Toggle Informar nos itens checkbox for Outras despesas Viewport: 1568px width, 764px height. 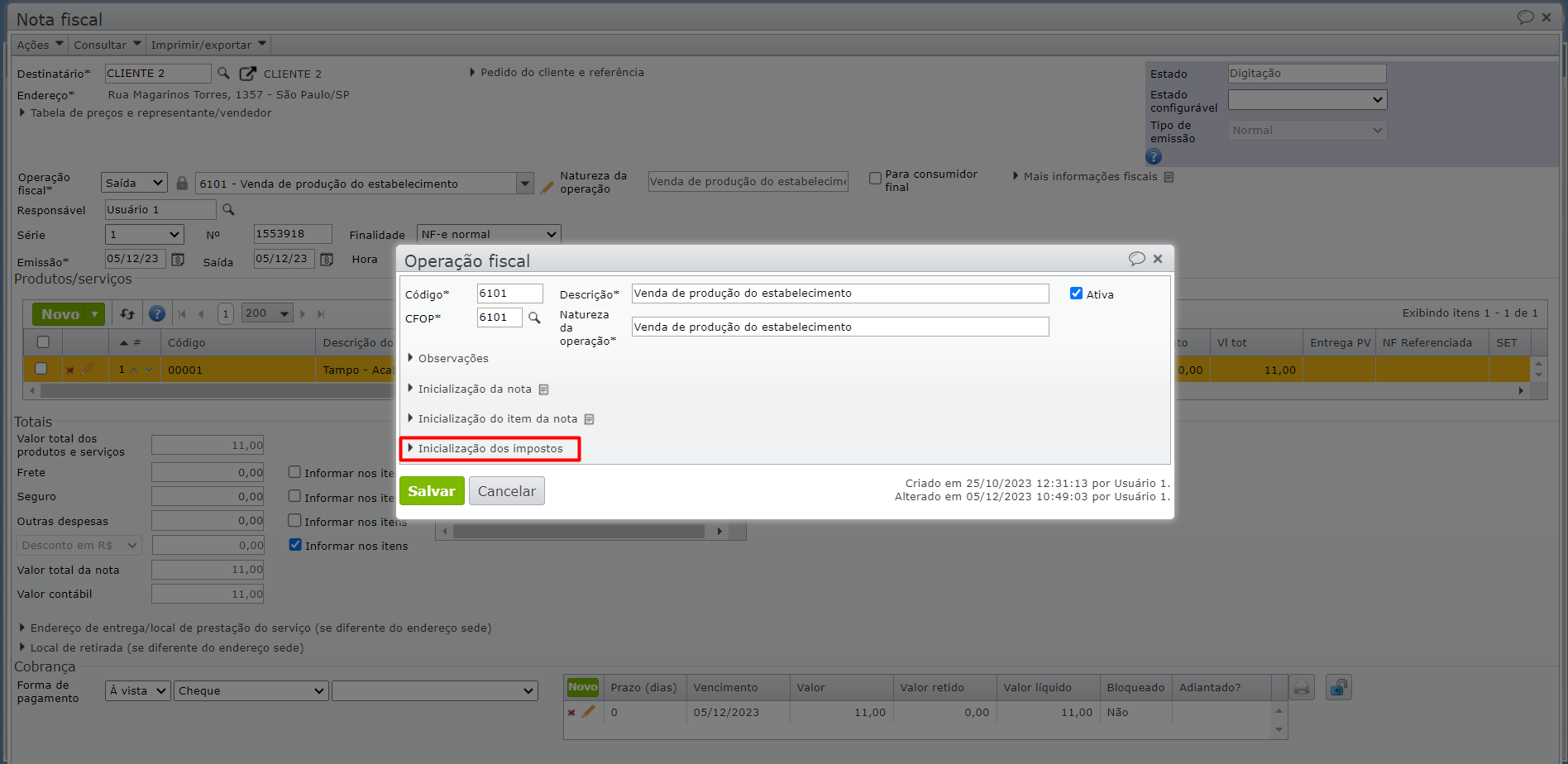[294, 520]
